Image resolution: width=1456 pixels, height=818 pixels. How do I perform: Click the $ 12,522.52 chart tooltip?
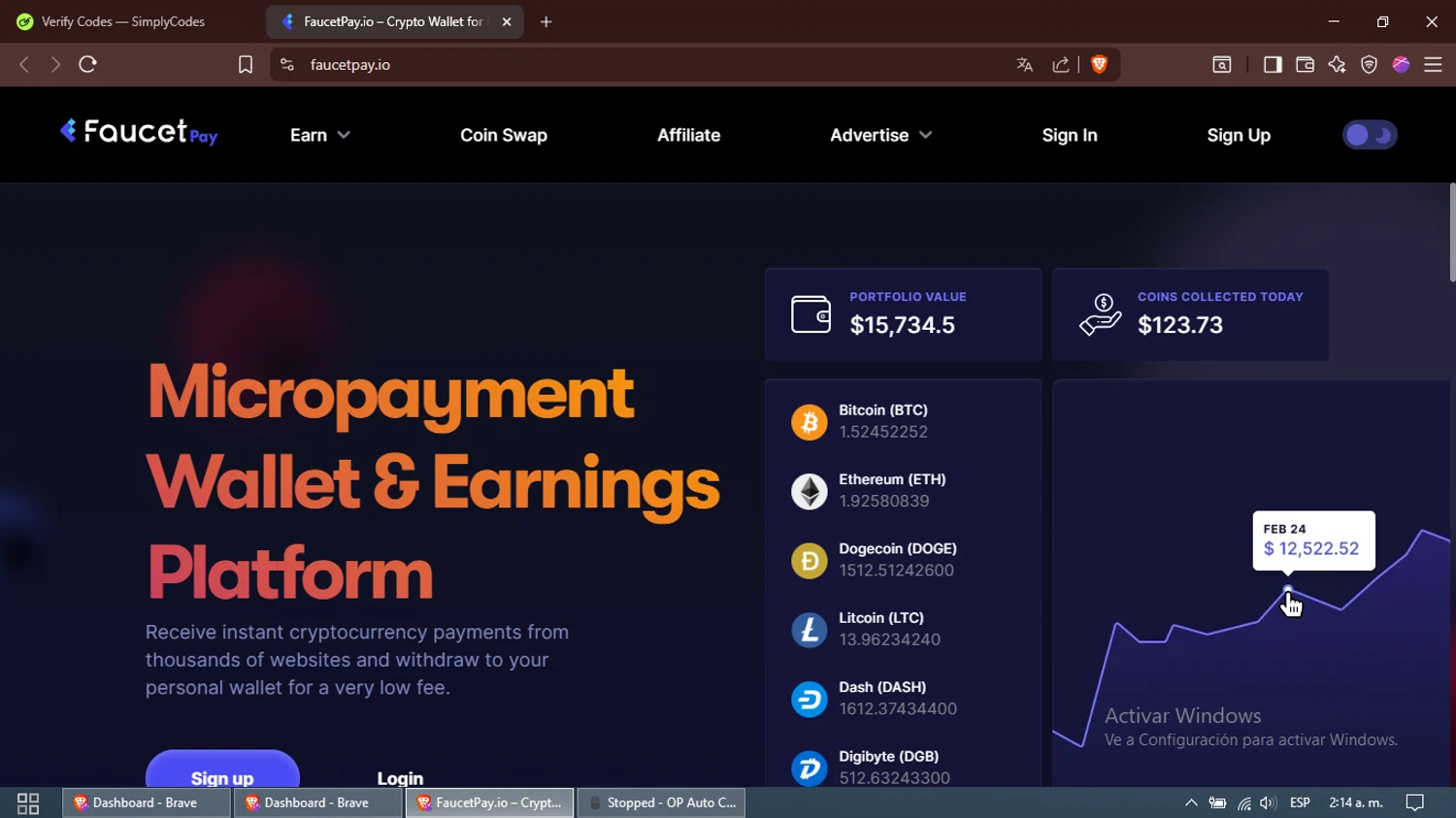click(x=1313, y=540)
